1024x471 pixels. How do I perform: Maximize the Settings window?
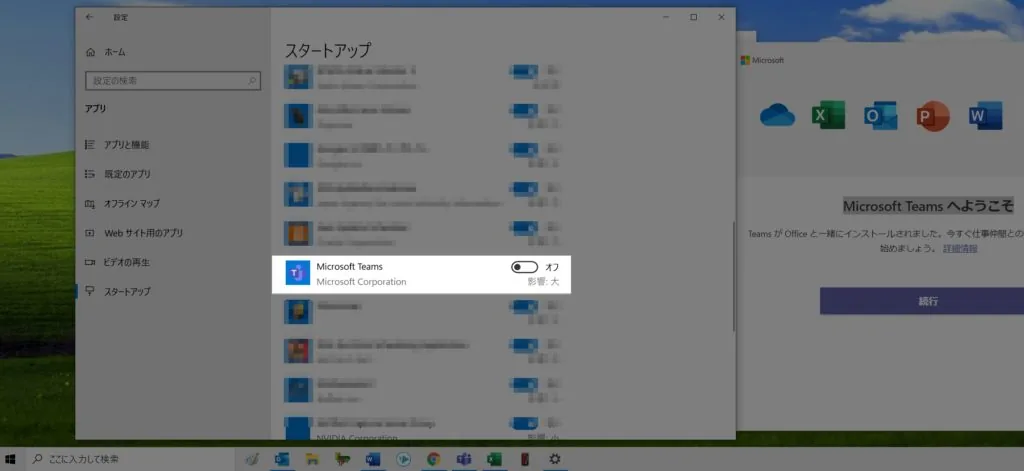point(694,18)
